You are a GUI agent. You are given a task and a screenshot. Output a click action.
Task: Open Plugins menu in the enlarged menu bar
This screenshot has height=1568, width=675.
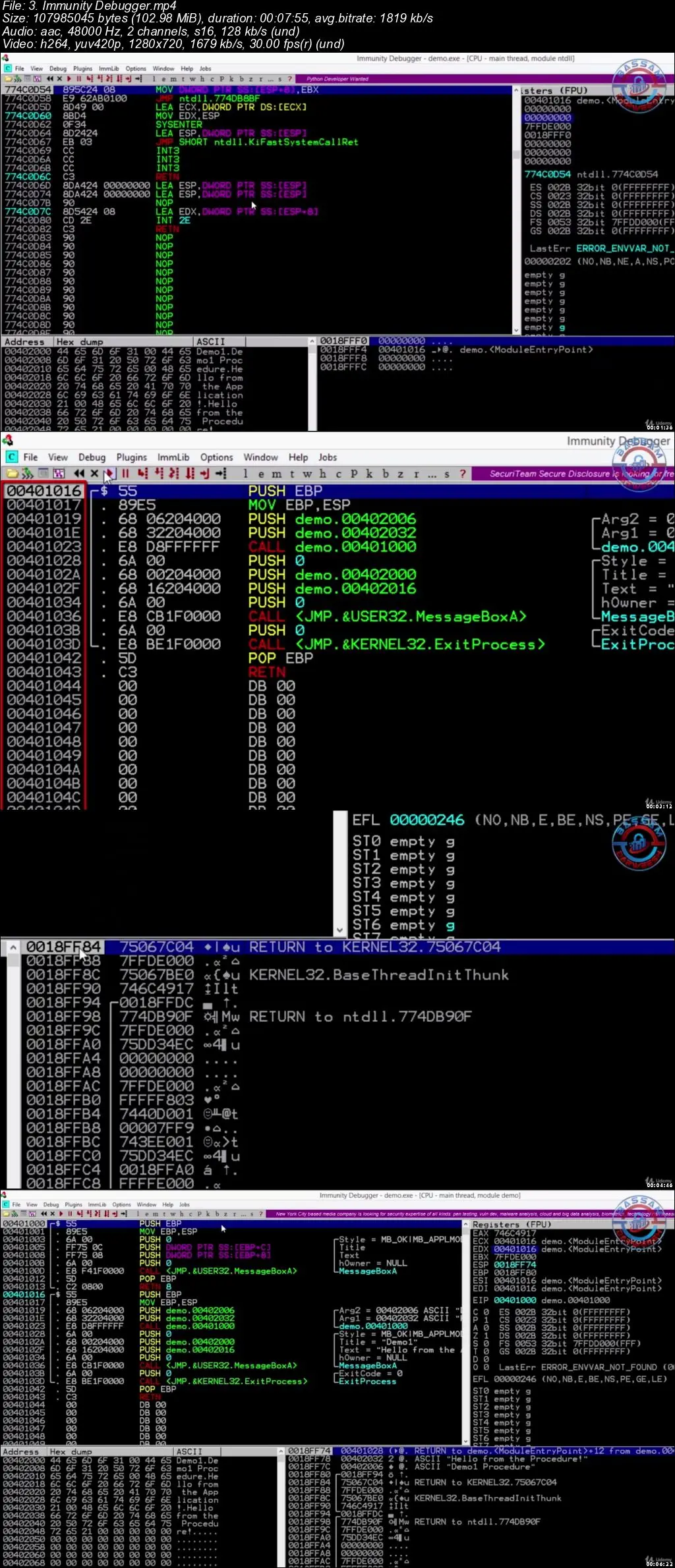132,457
